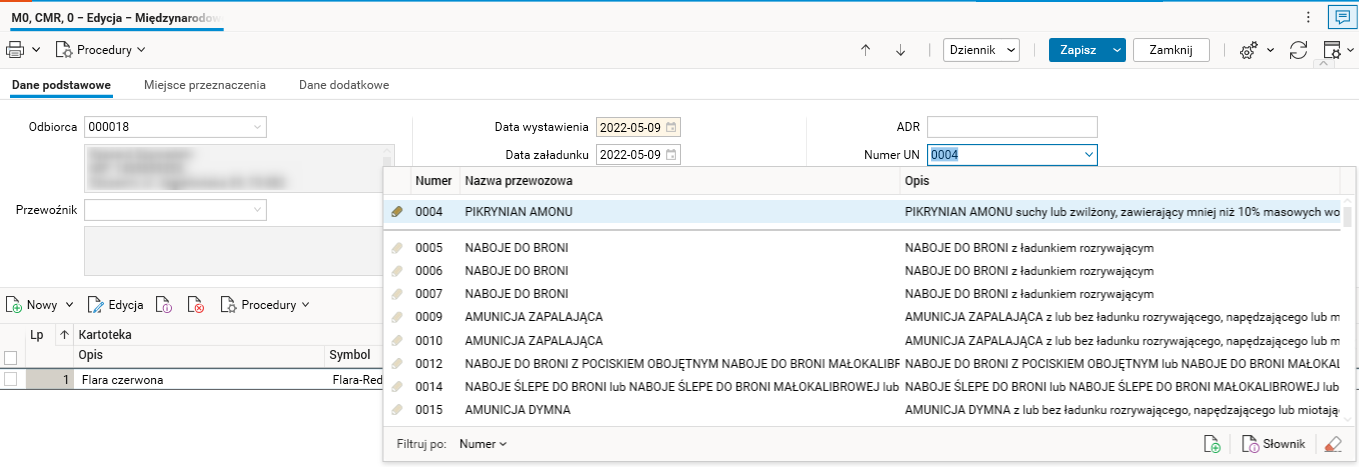This screenshot has height=468, width=1359.
Task: Open the Przewoźnik combo box dropdown
Action: pyautogui.click(x=257, y=210)
